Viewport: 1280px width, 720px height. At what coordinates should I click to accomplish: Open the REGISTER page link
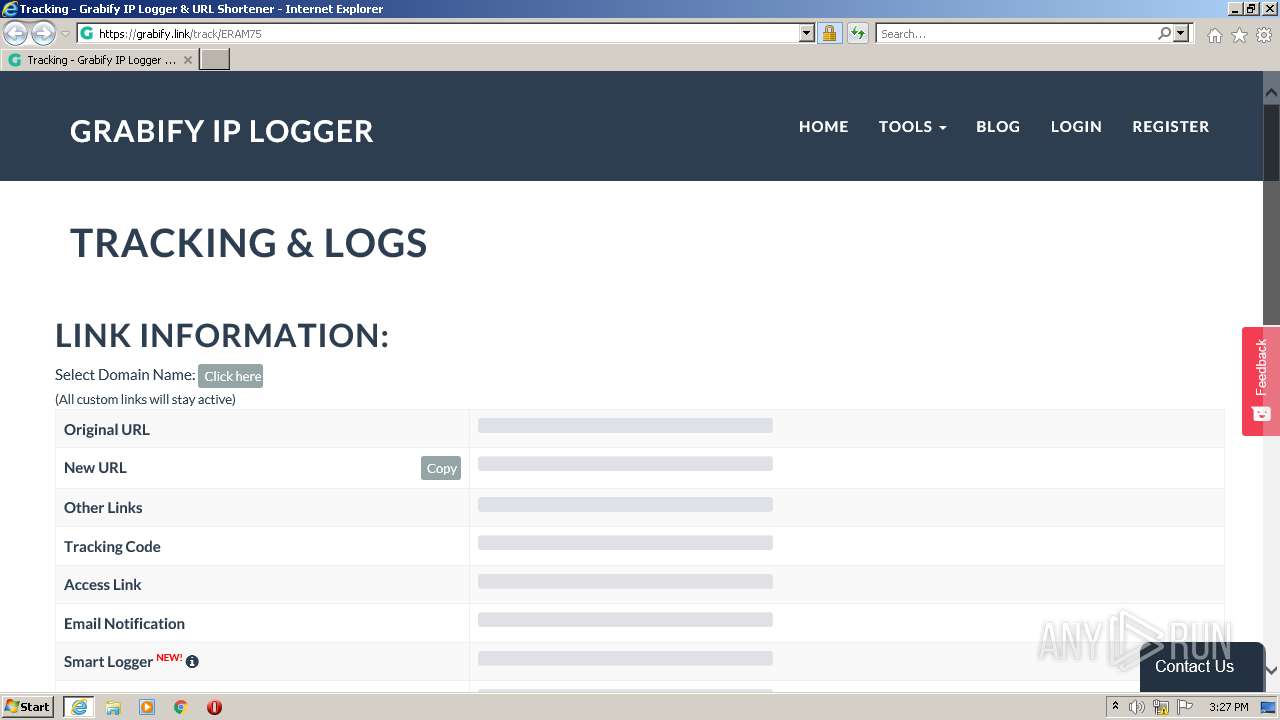1171,126
